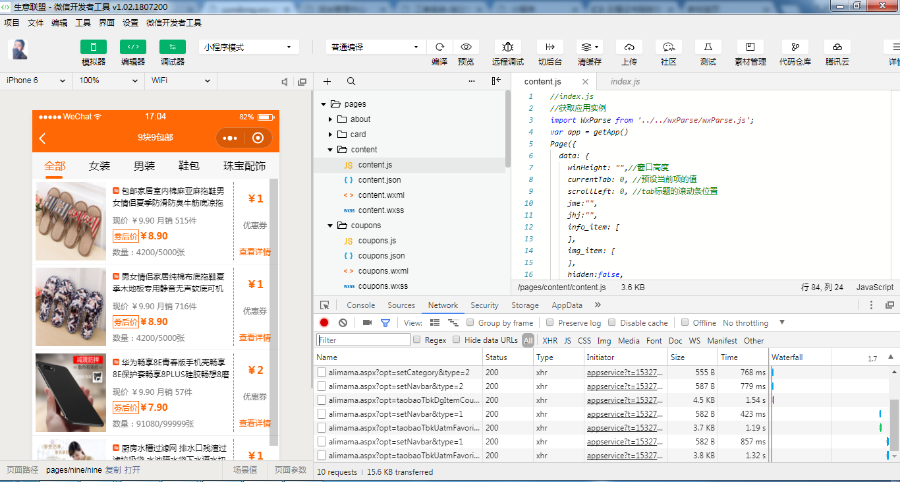Viewport: 900px width, 482px height.
Task: Click the 上传 upload cloud icon
Action: click(x=629, y=47)
